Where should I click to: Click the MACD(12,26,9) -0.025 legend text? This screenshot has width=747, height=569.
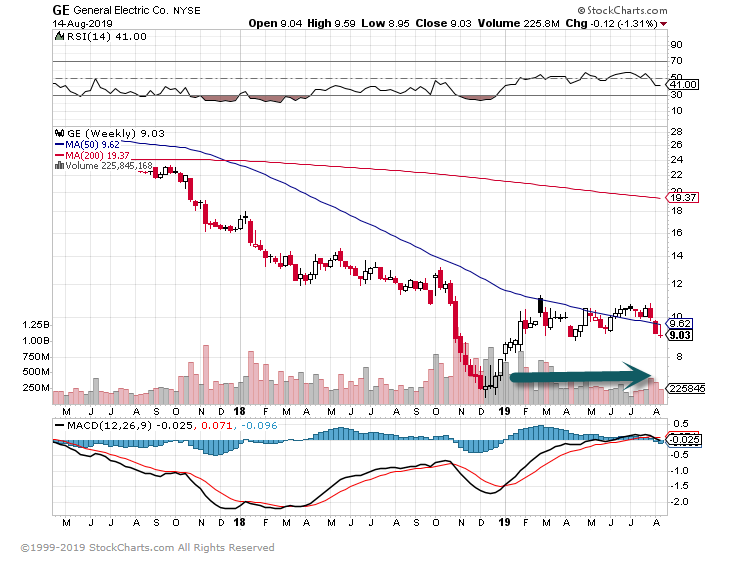point(130,426)
